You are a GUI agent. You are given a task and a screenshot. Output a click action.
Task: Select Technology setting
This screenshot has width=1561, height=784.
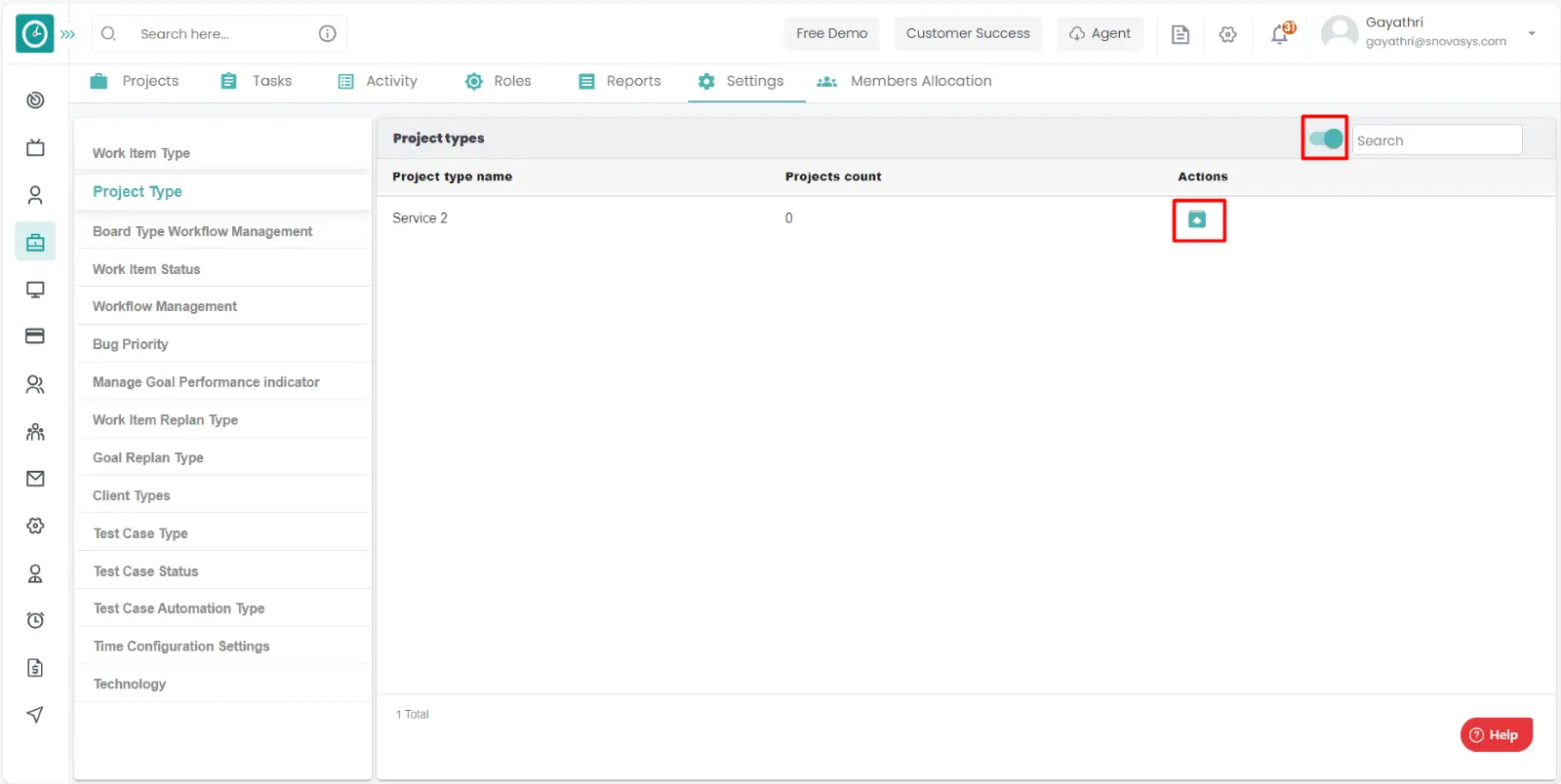[x=222, y=685]
